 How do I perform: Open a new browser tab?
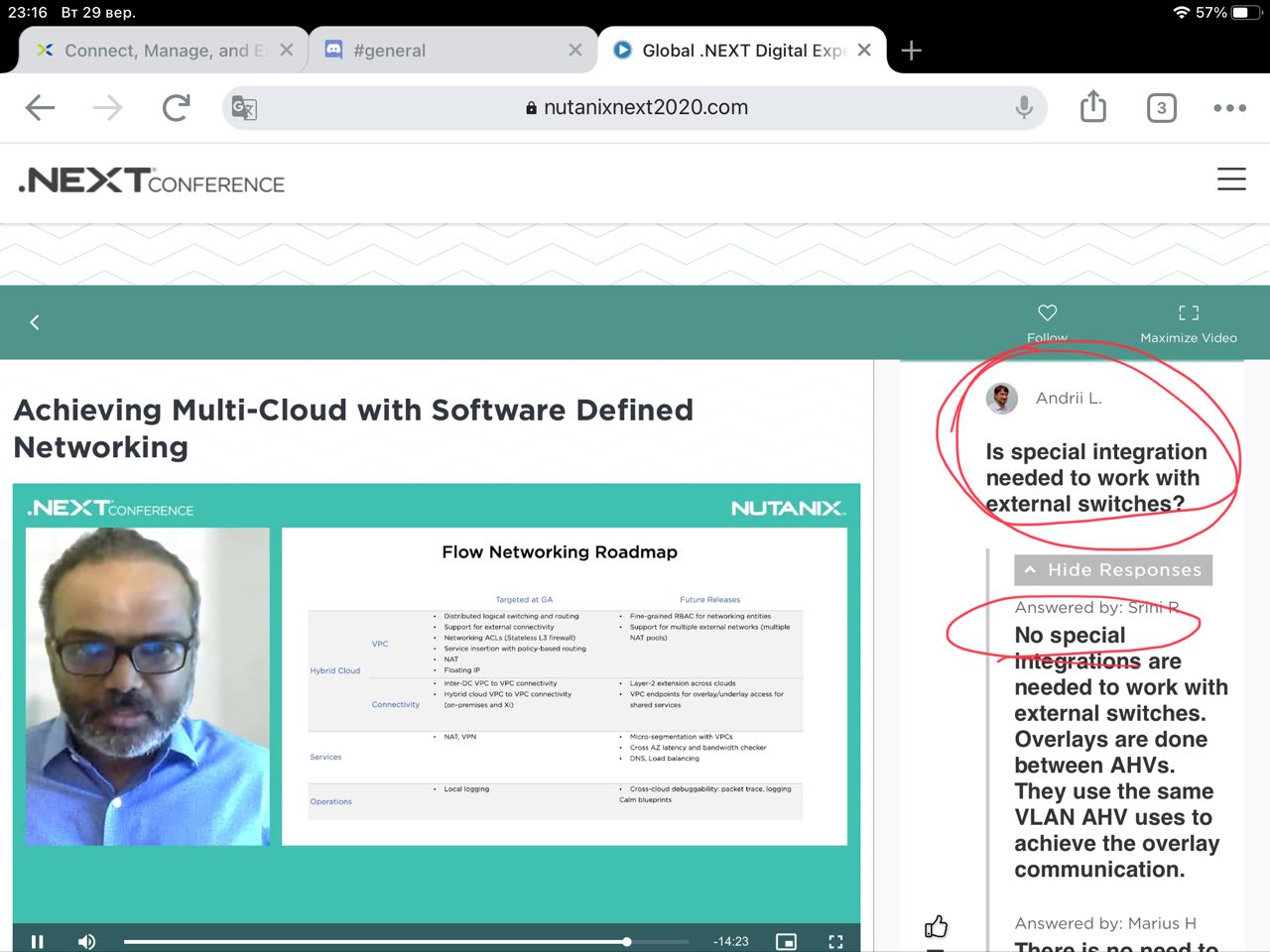click(x=911, y=51)
